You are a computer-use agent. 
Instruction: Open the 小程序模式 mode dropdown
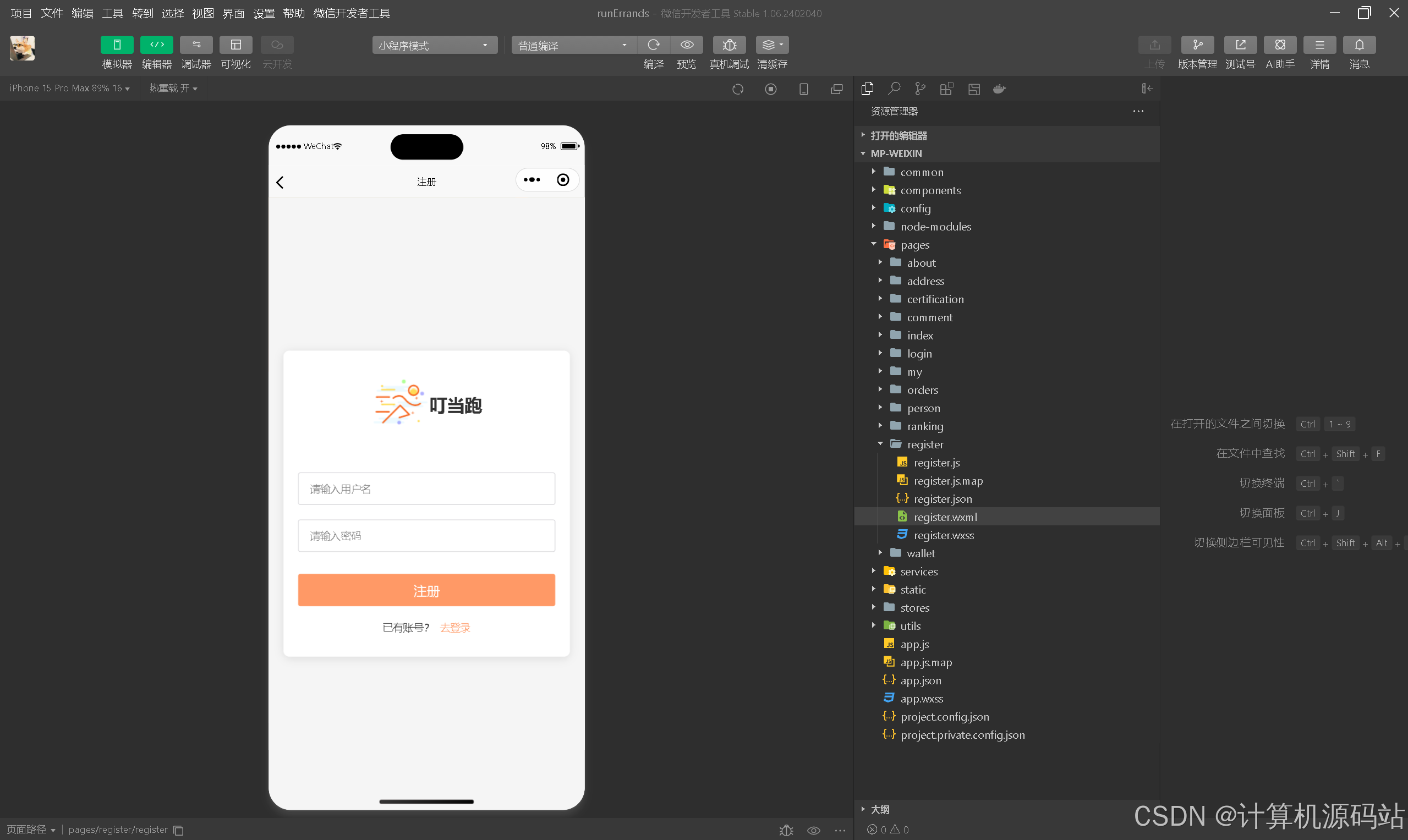pyautogui.click(x=434, y=45)
